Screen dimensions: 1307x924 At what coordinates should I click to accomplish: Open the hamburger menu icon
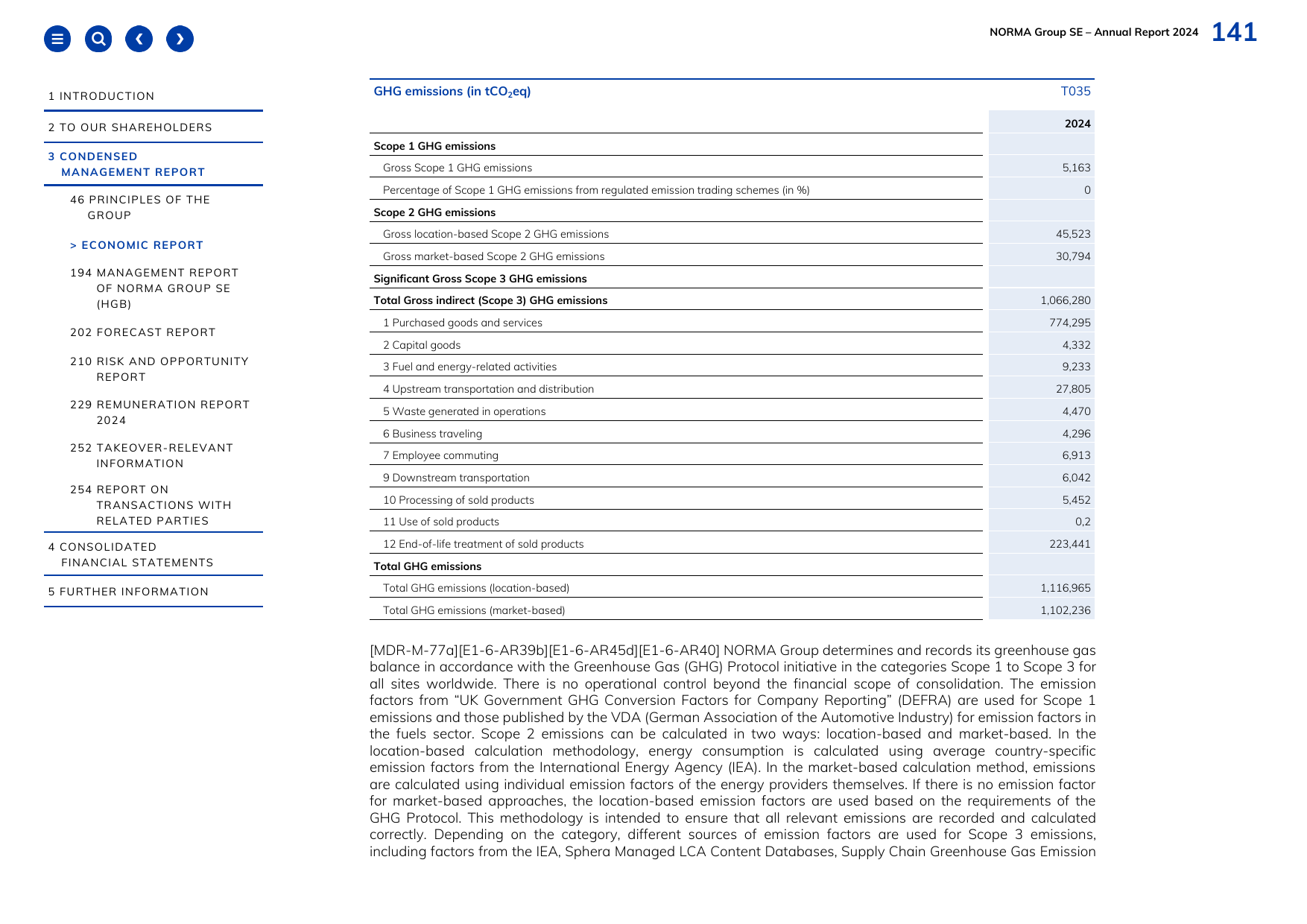click(57, 39)
